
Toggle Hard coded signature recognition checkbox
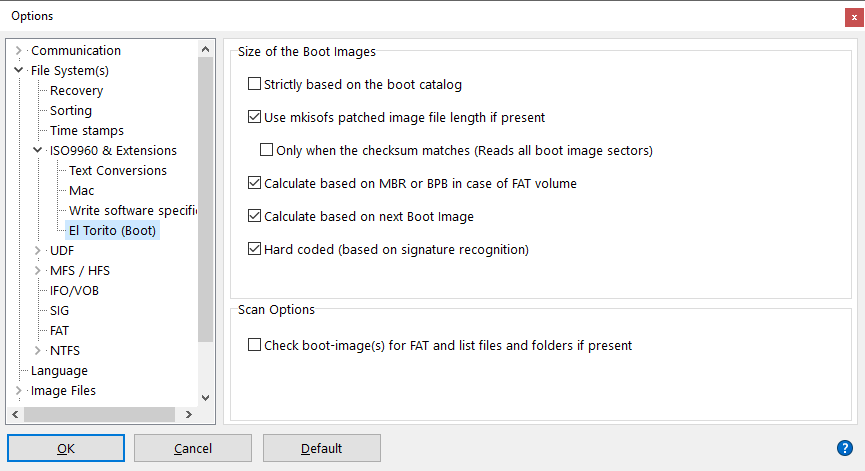(x=254, y=249)
